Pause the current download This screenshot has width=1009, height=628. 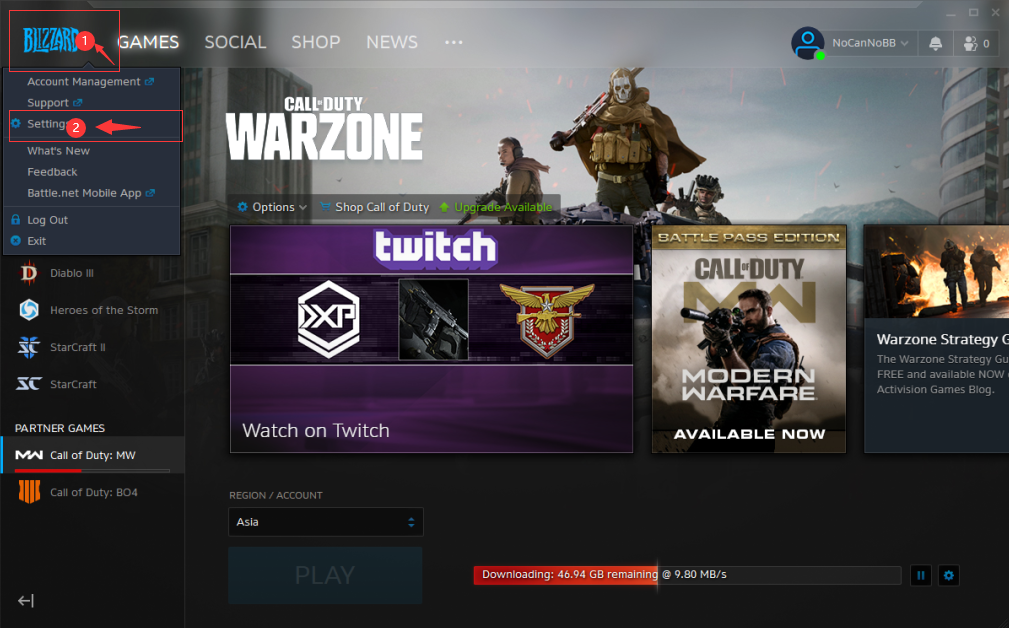point(920,575)
